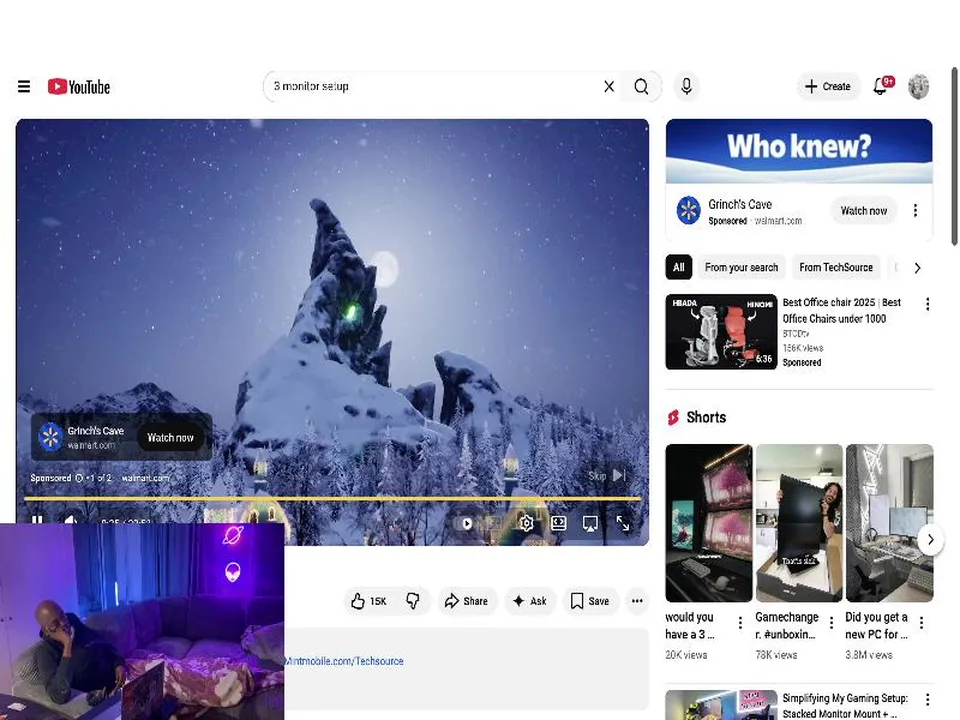Open 'Simplifying My Gaming Setup' video title

pos(845,706)
